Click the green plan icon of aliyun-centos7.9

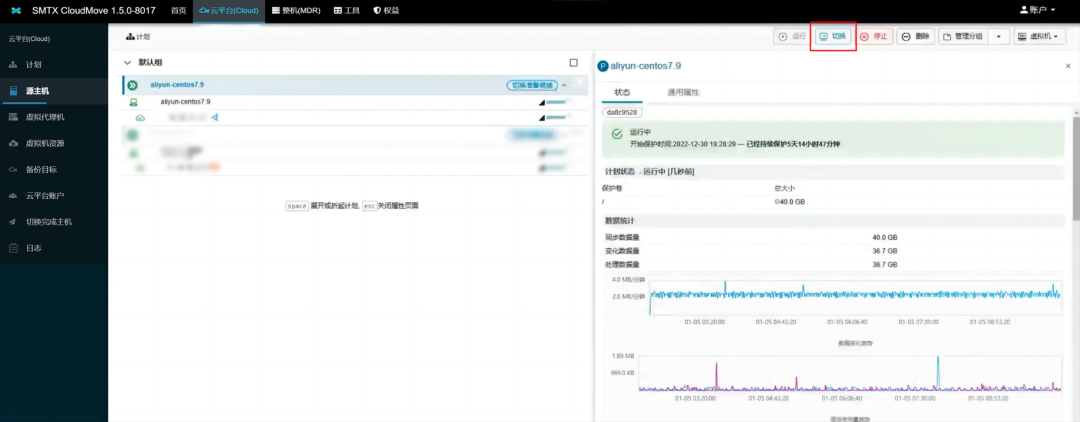point(133,85)
